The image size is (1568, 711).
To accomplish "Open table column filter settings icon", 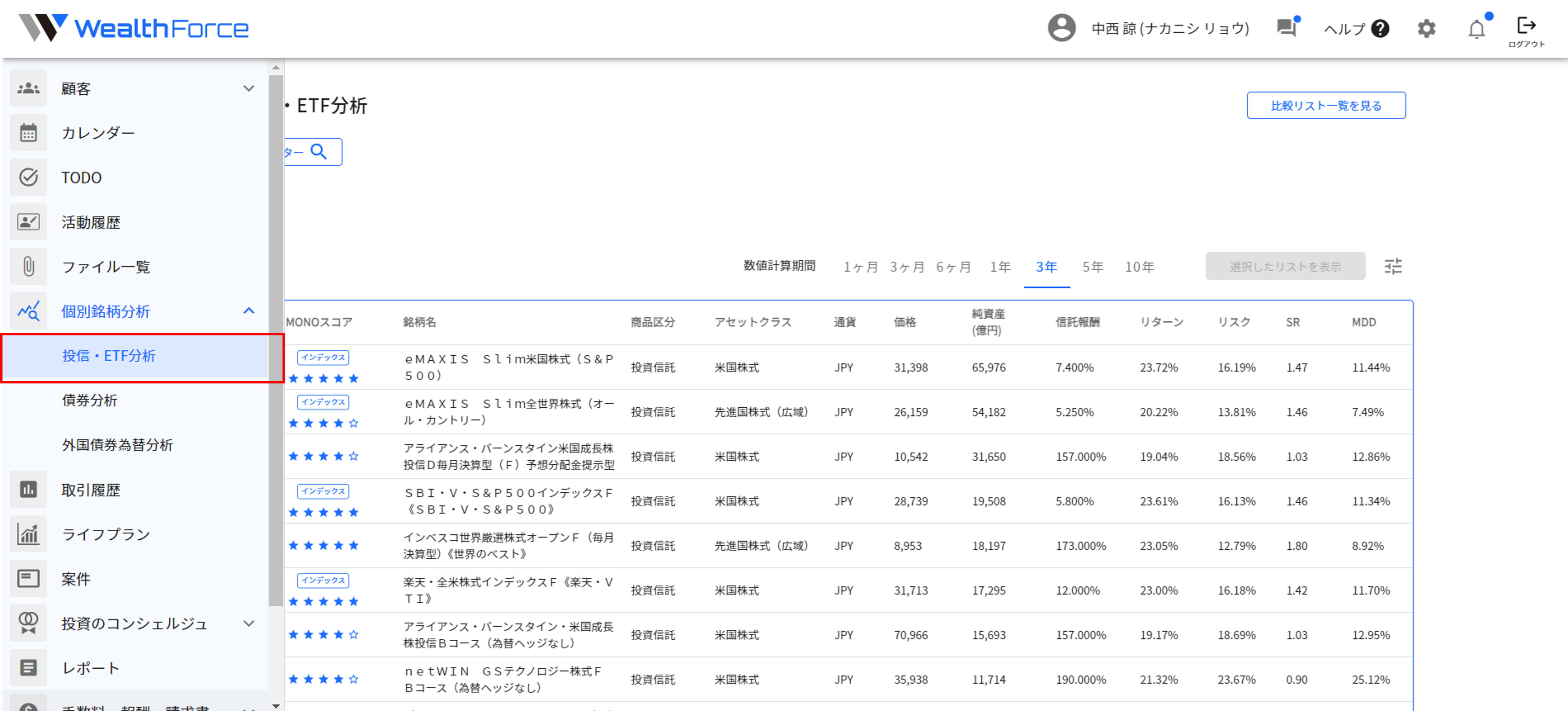I will [x=1393, y=266].
